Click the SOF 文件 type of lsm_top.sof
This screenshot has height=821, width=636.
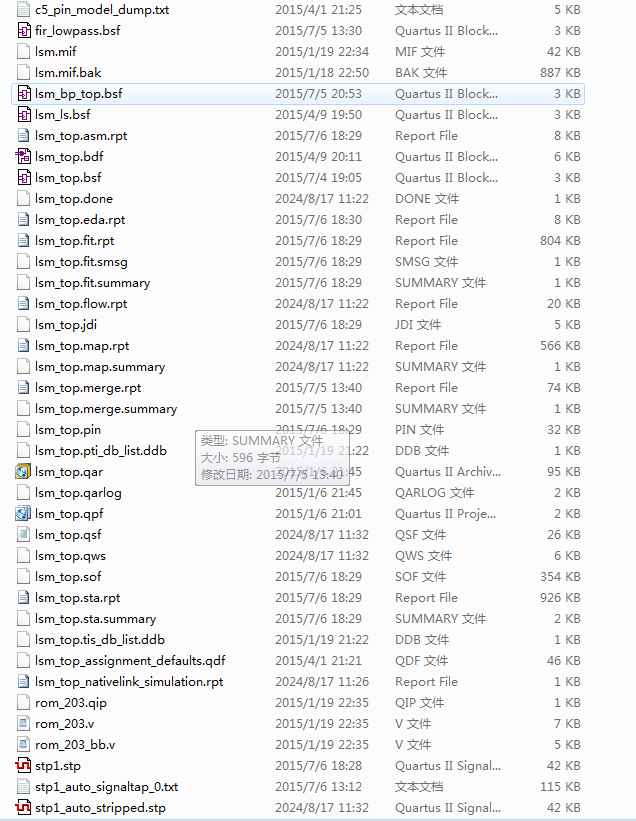420,576
